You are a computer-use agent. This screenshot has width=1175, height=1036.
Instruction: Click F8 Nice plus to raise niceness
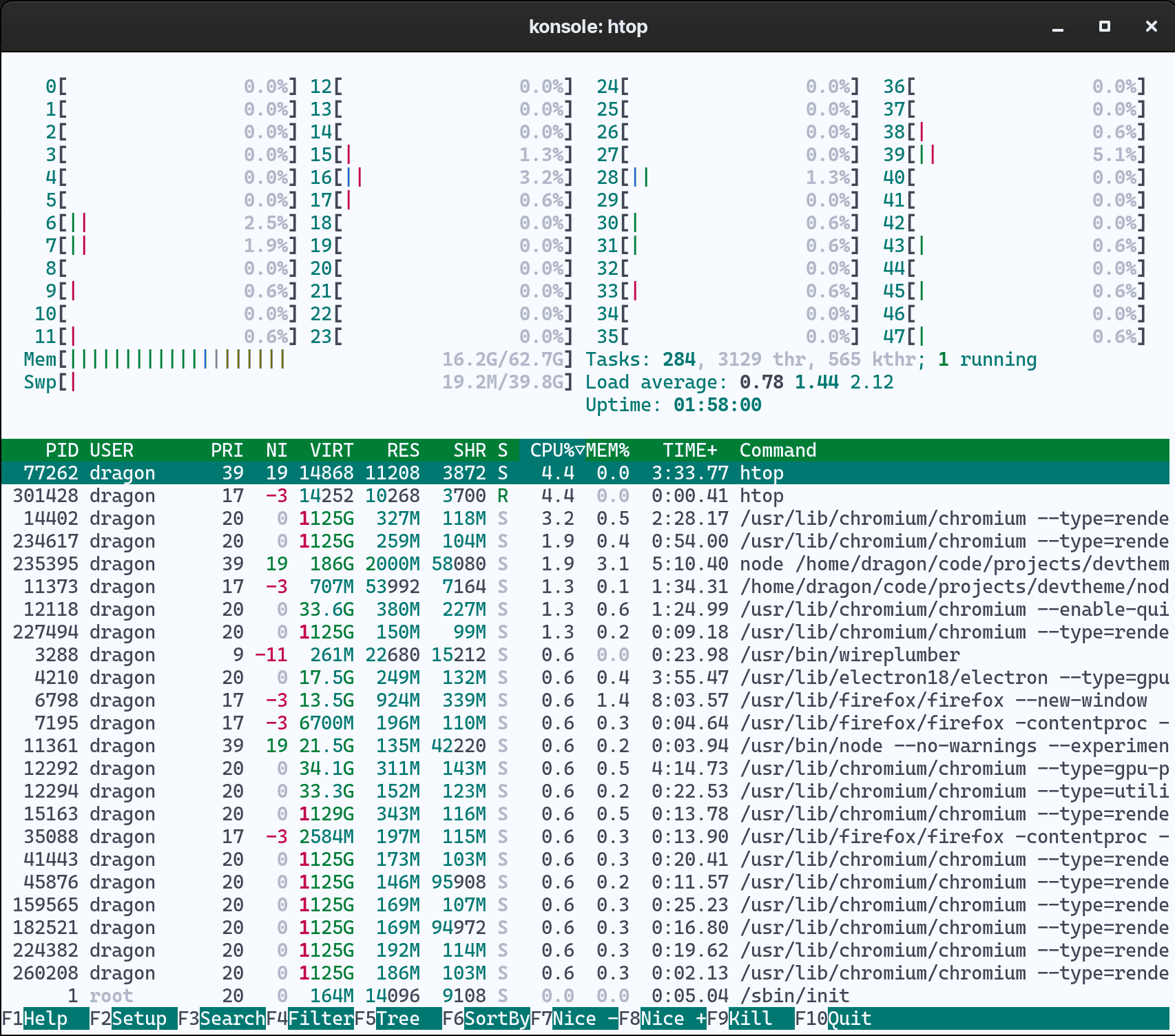663,1018
